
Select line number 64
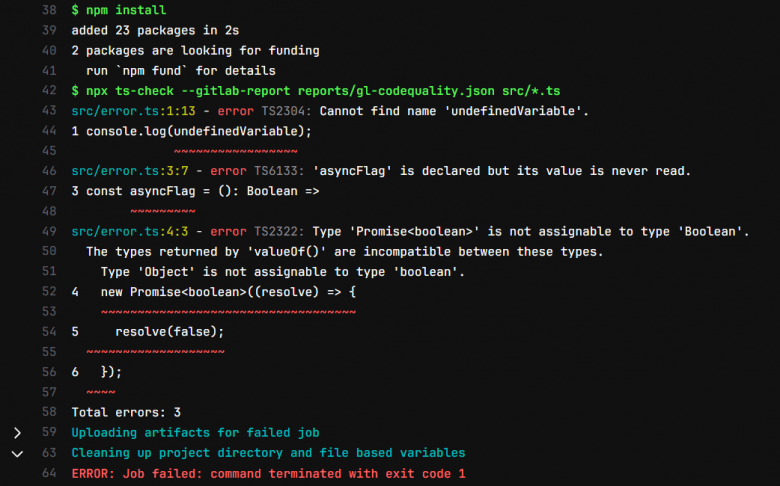[49, 473]
